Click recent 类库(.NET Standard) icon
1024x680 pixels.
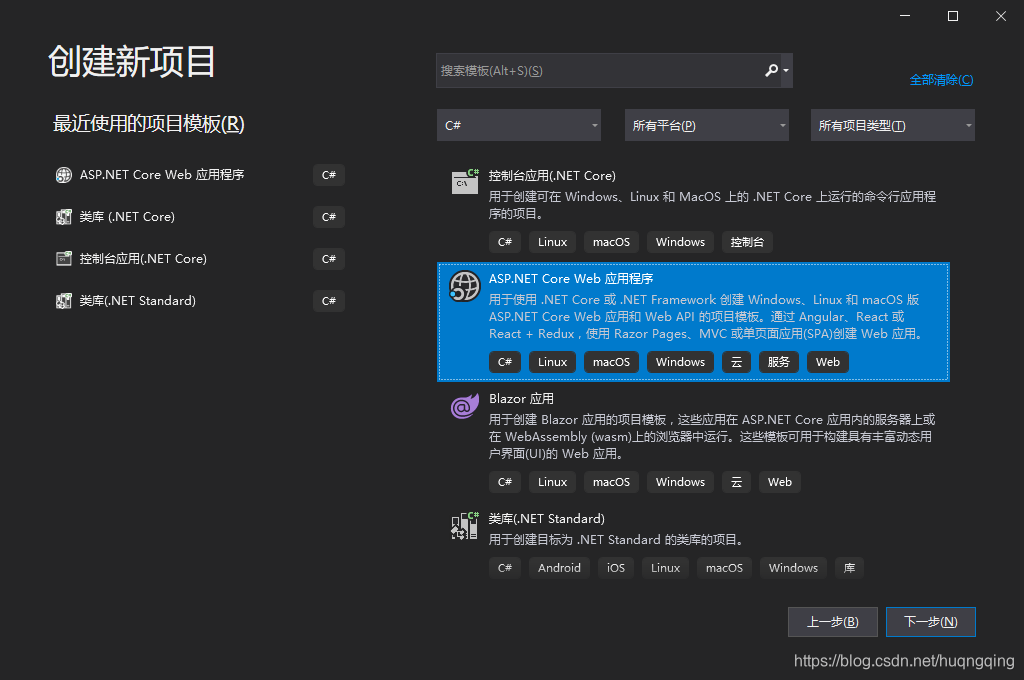(63, 301)
